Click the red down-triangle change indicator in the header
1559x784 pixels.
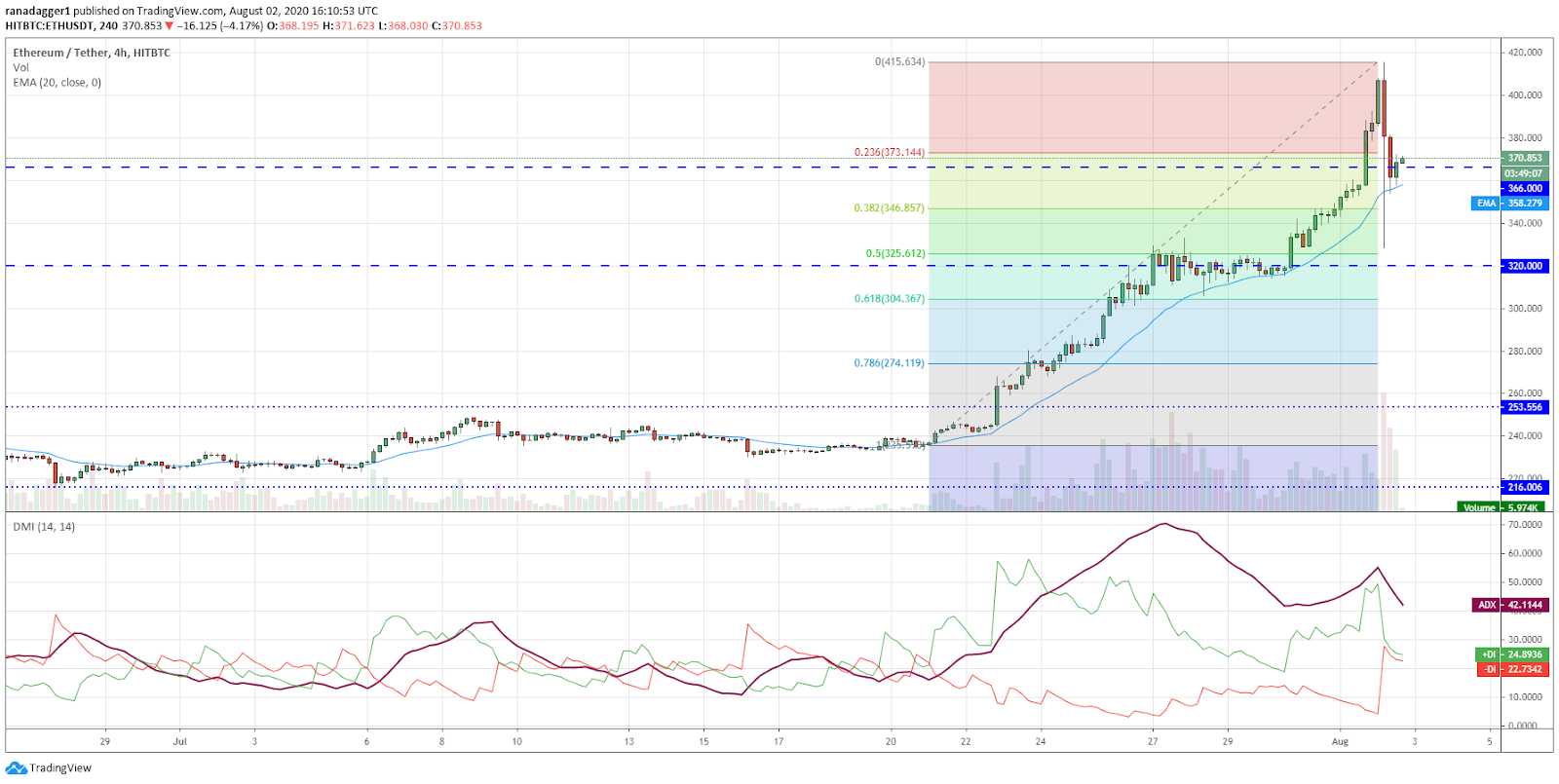point(170,26)
